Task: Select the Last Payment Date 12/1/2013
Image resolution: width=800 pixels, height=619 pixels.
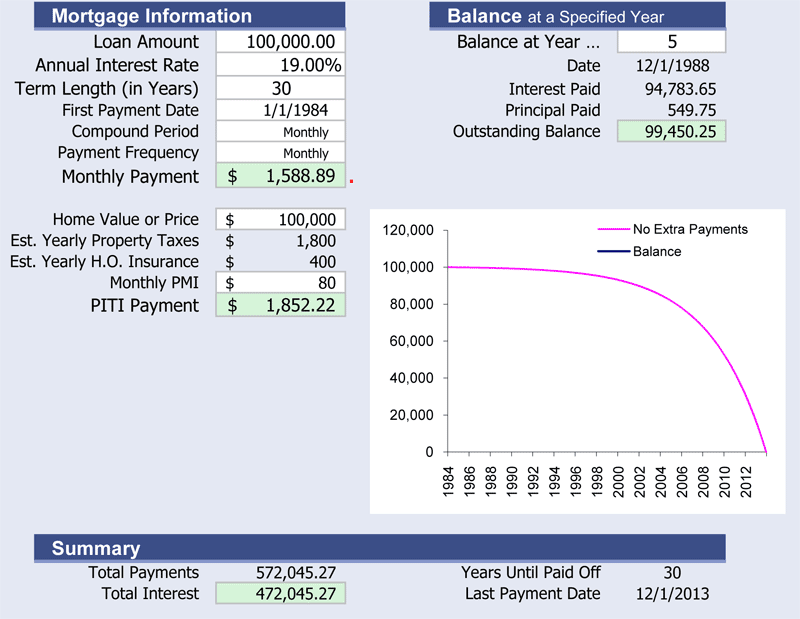Action: pyautogui.click(x=672, y=594)
